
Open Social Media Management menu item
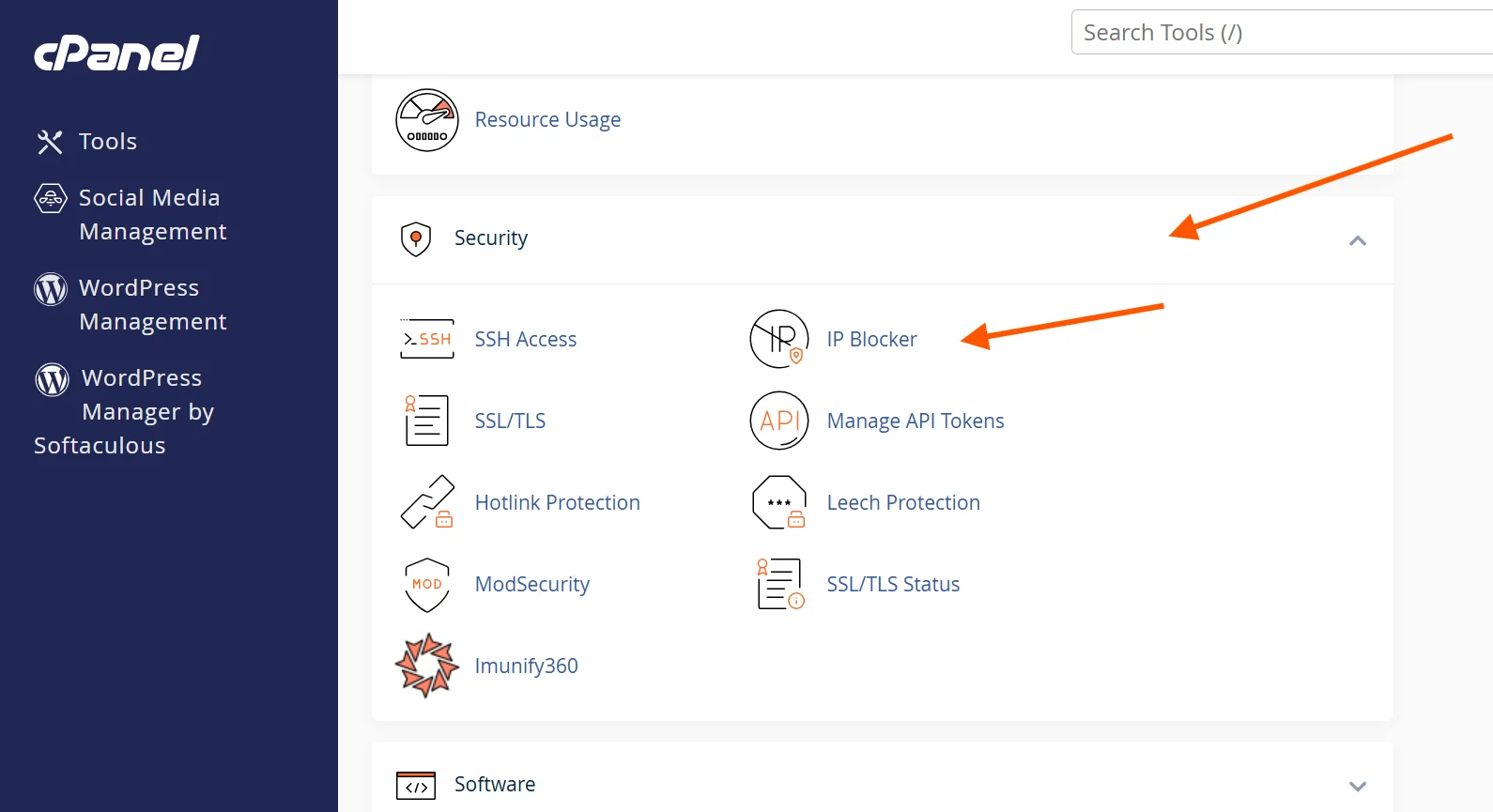pos(153,215)
